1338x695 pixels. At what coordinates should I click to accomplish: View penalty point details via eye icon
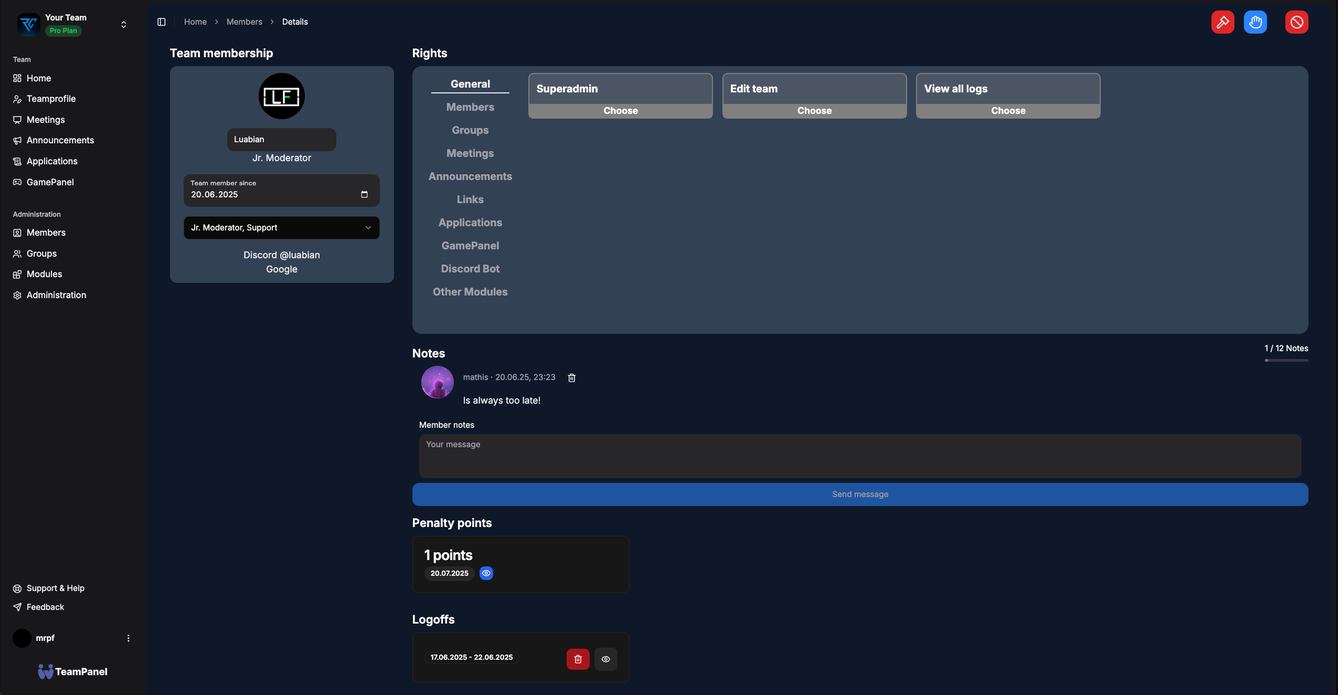click(x=486, y=573)
